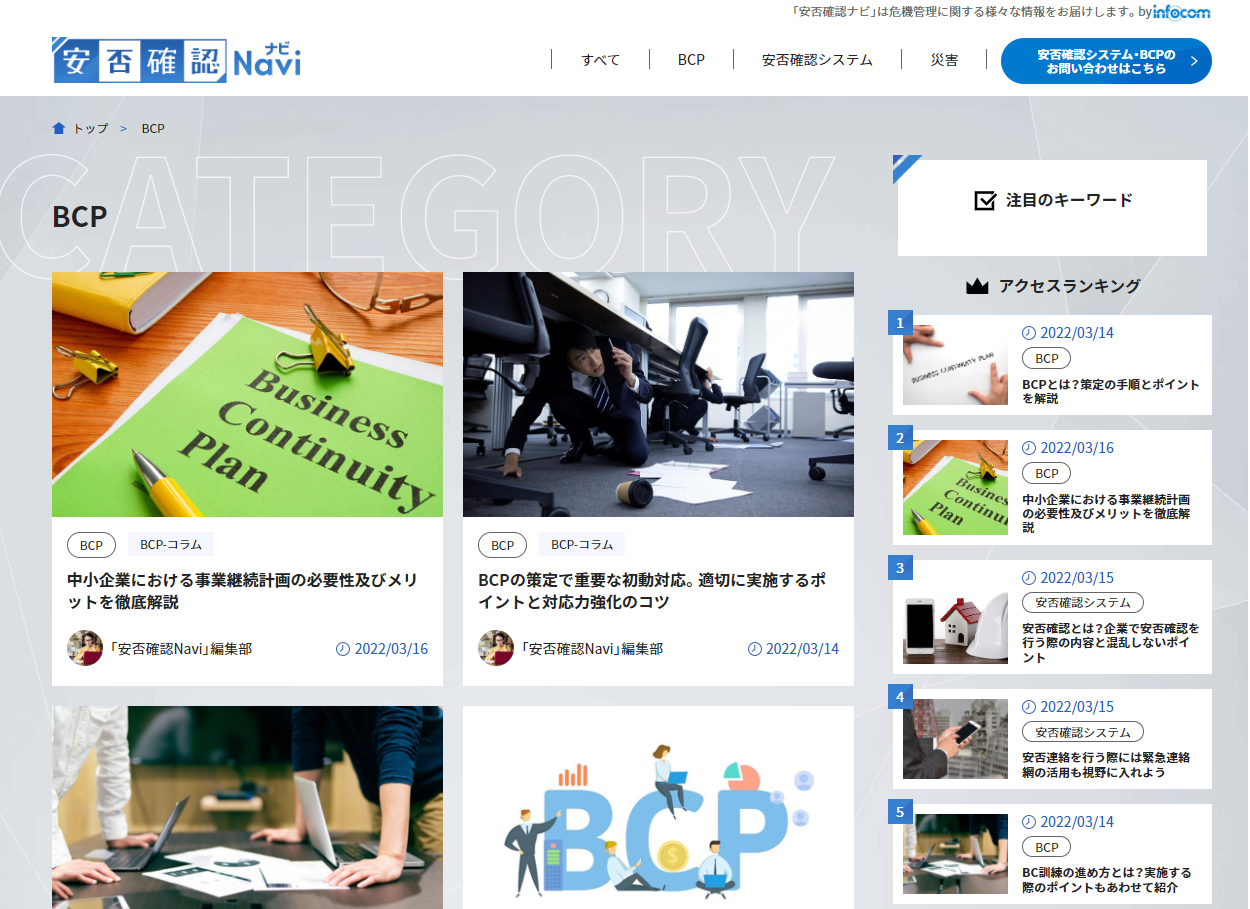
Task: Open ranking 2 green paper thumbnail
Action: [x=955, y=487]
